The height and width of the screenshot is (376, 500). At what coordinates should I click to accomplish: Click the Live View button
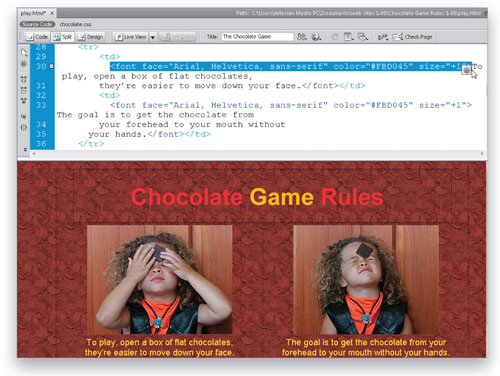click(x=131, y=37)
